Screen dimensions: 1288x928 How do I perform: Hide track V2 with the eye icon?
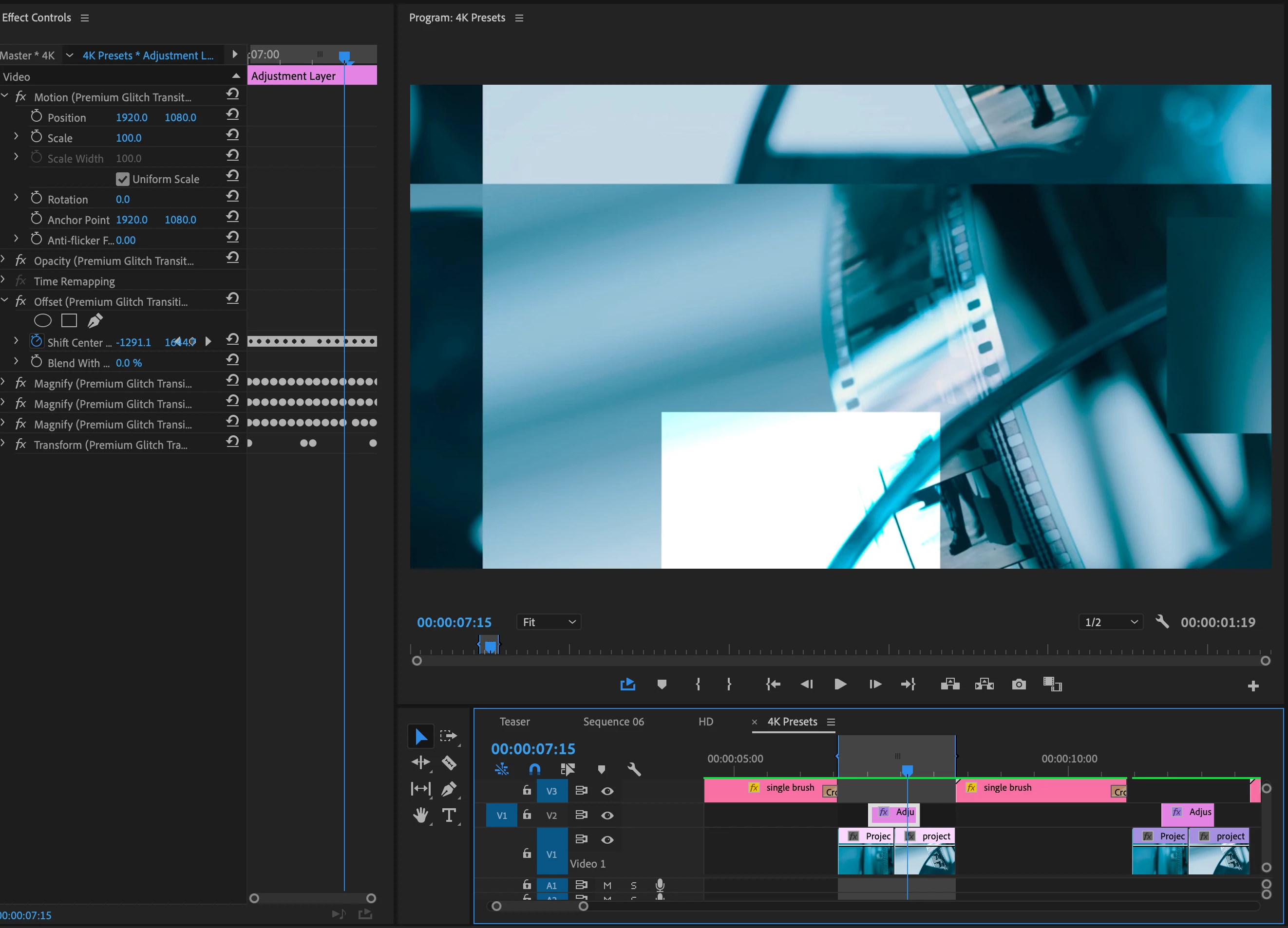pos(607,815)
